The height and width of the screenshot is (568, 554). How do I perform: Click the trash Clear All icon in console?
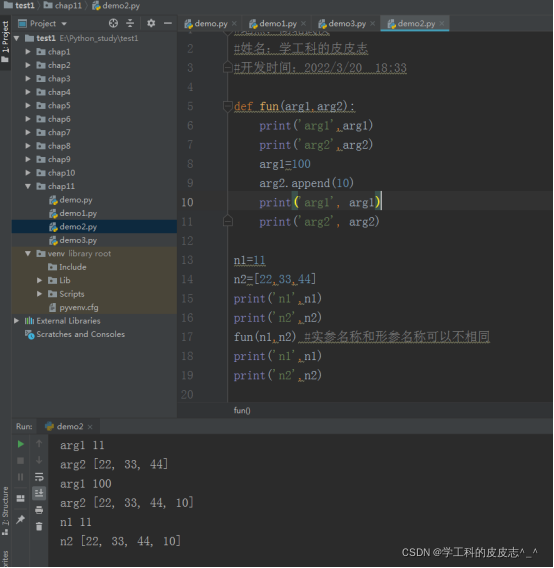39,526
